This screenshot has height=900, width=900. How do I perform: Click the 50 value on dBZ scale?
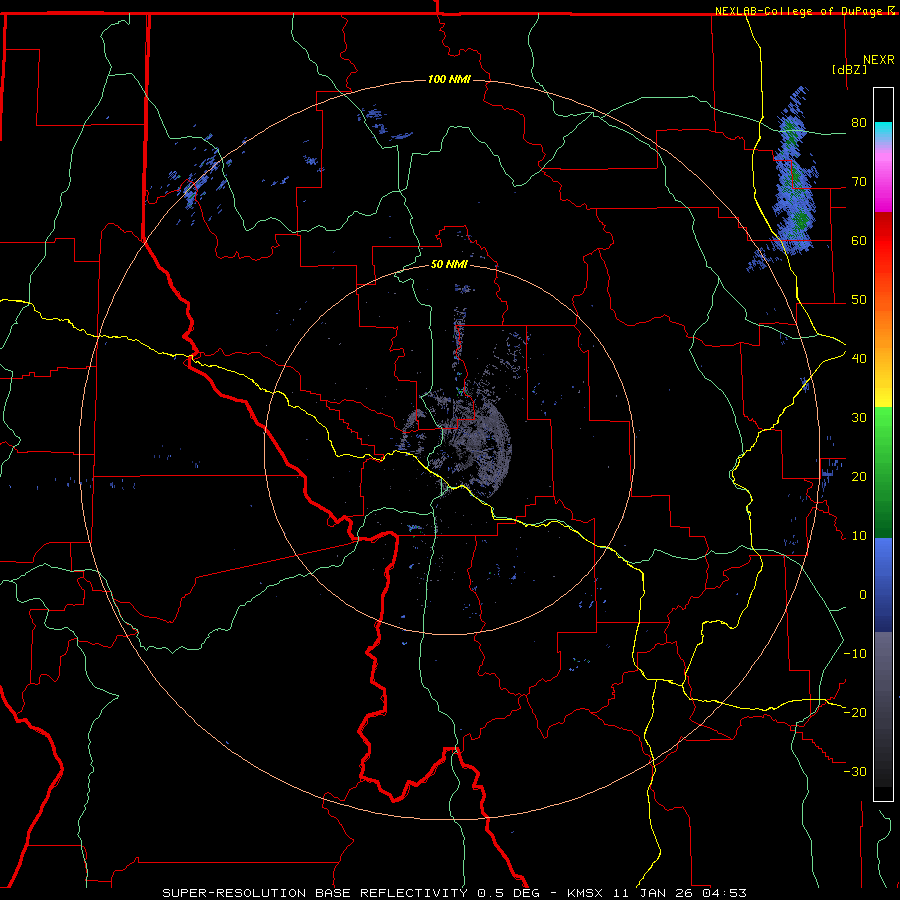859,300
